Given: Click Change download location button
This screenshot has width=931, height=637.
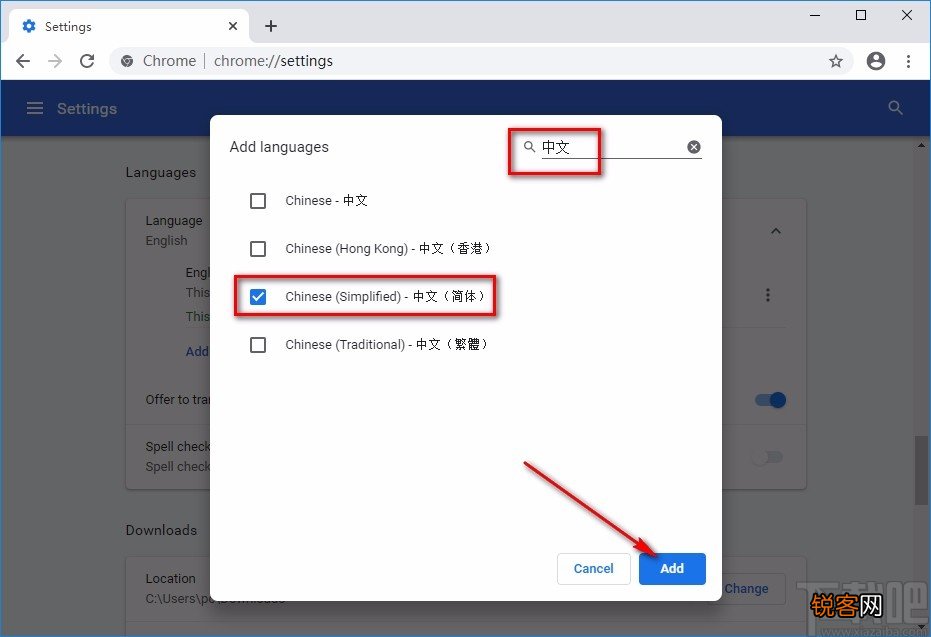Looking at the screenshot, I should tap(746, 588).
